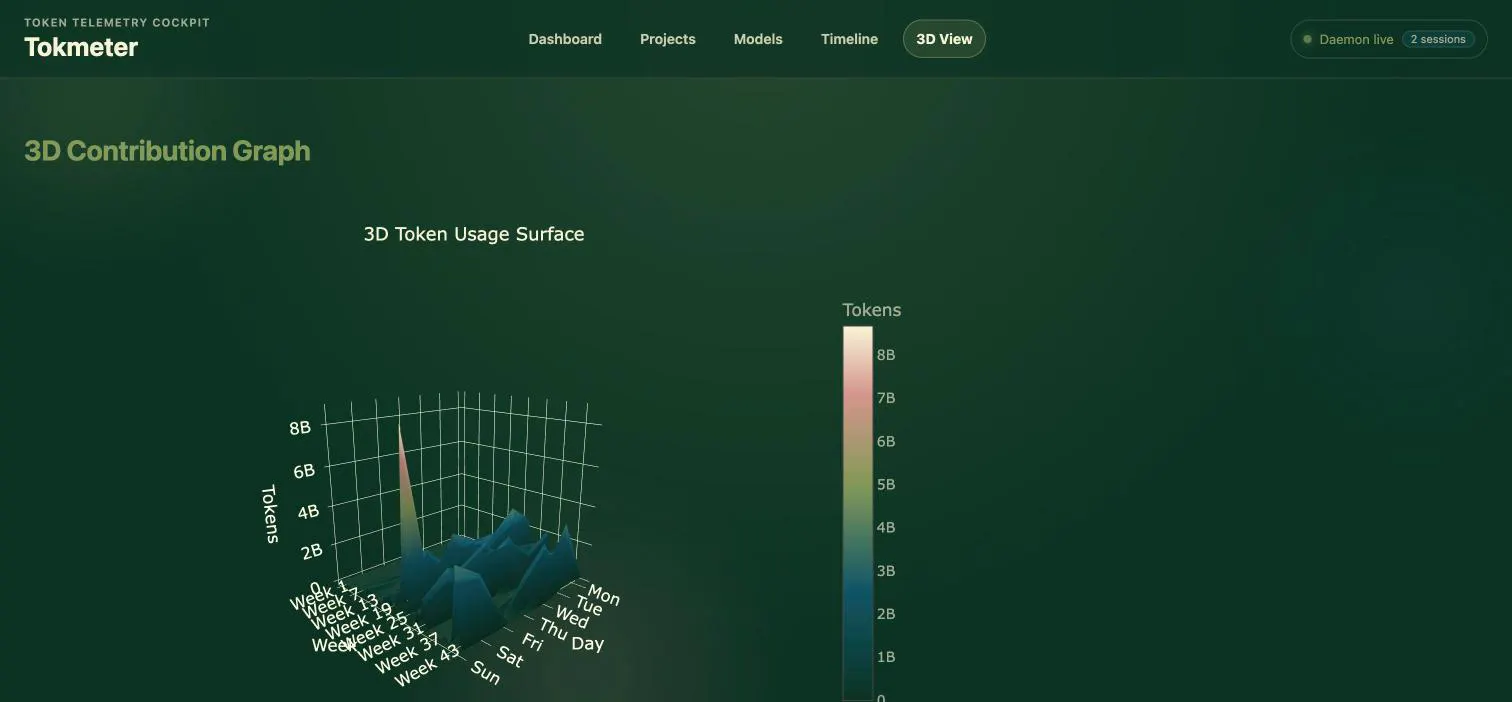Click the "Sun" day axis label

click(485, 673)
